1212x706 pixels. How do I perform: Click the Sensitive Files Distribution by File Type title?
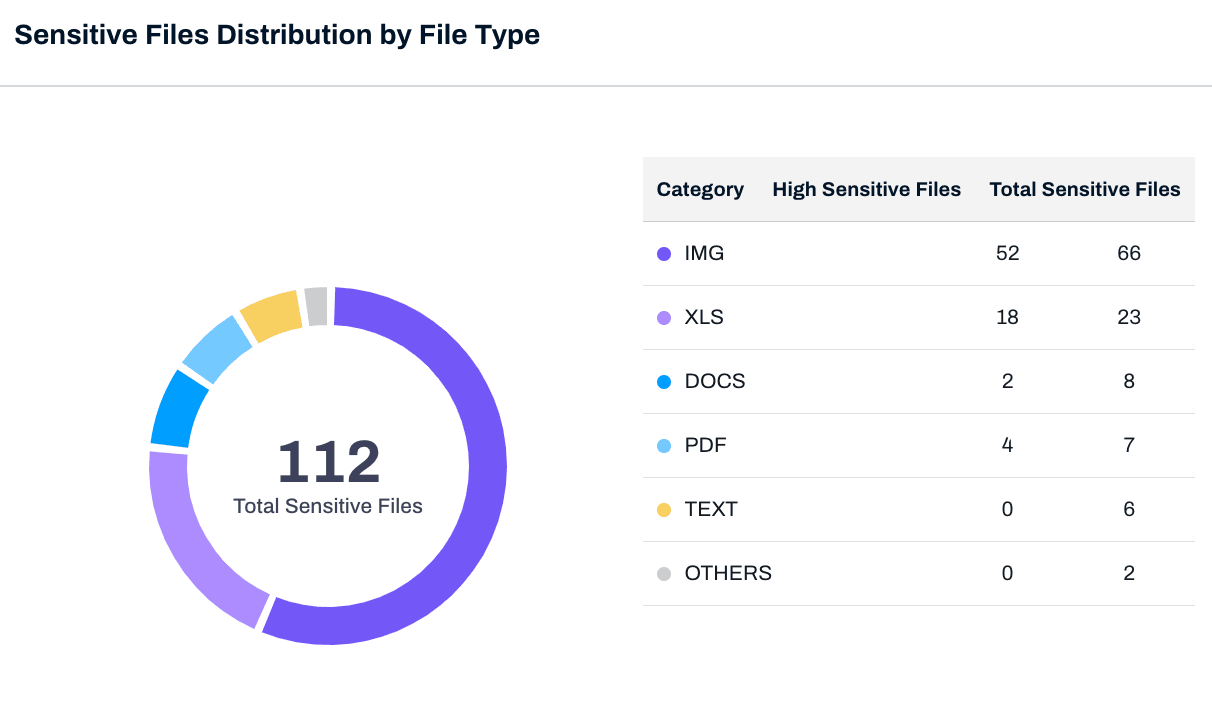pos(277,35)
